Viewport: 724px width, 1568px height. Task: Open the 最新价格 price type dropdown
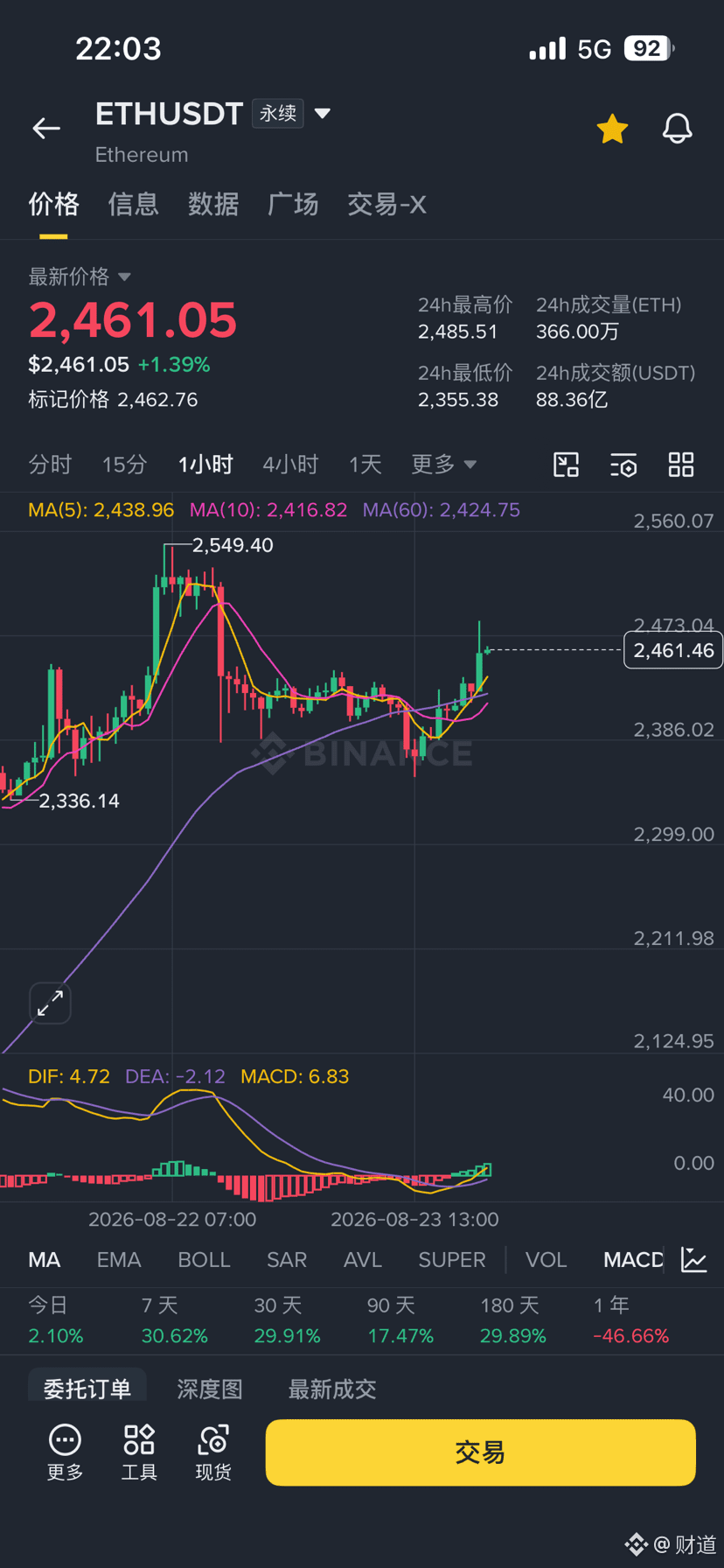80,276
